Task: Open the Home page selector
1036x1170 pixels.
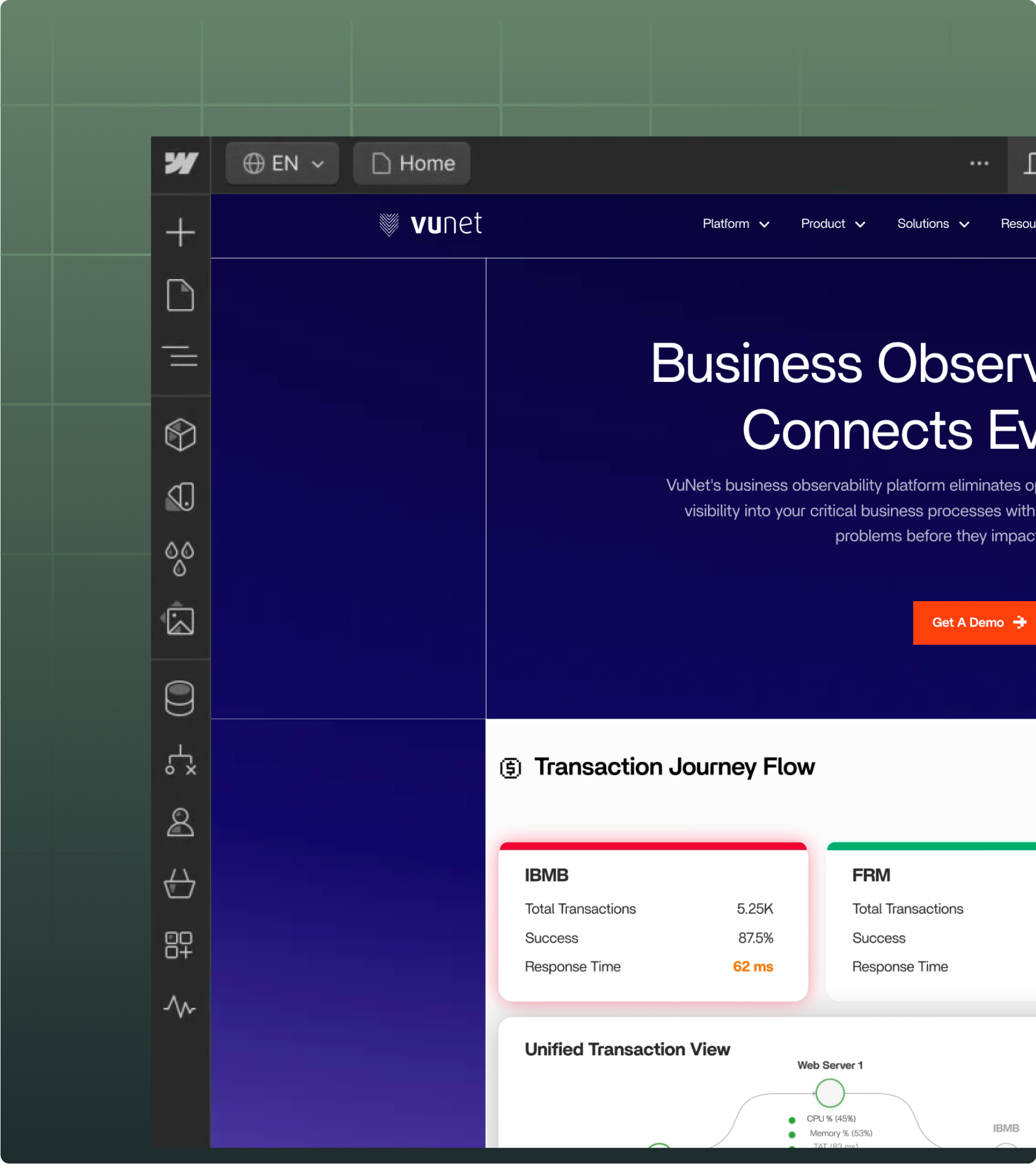Action: [x=412, y=164]
